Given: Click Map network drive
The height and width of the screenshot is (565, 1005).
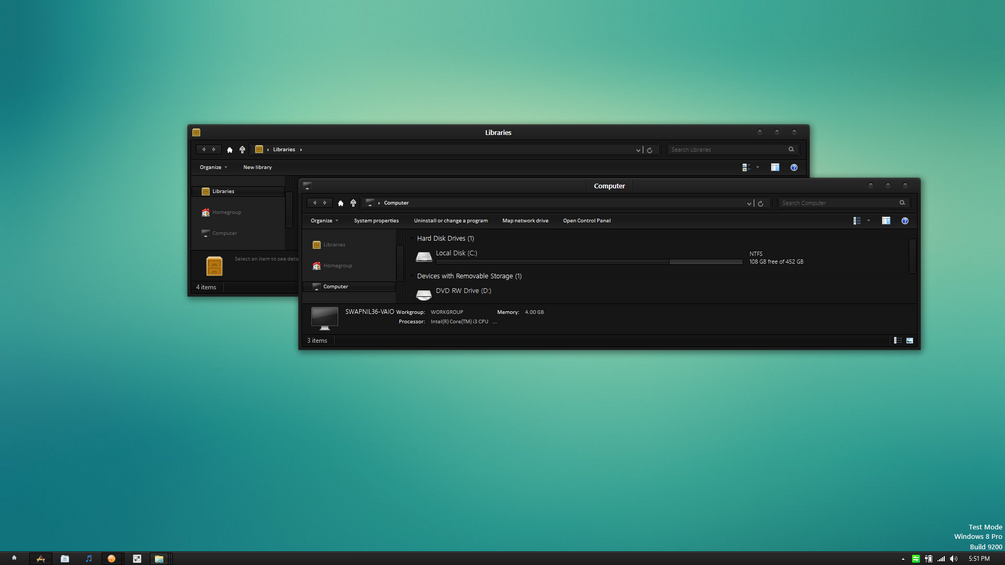Looking at the screenshot, I should (x=525, y=220).
